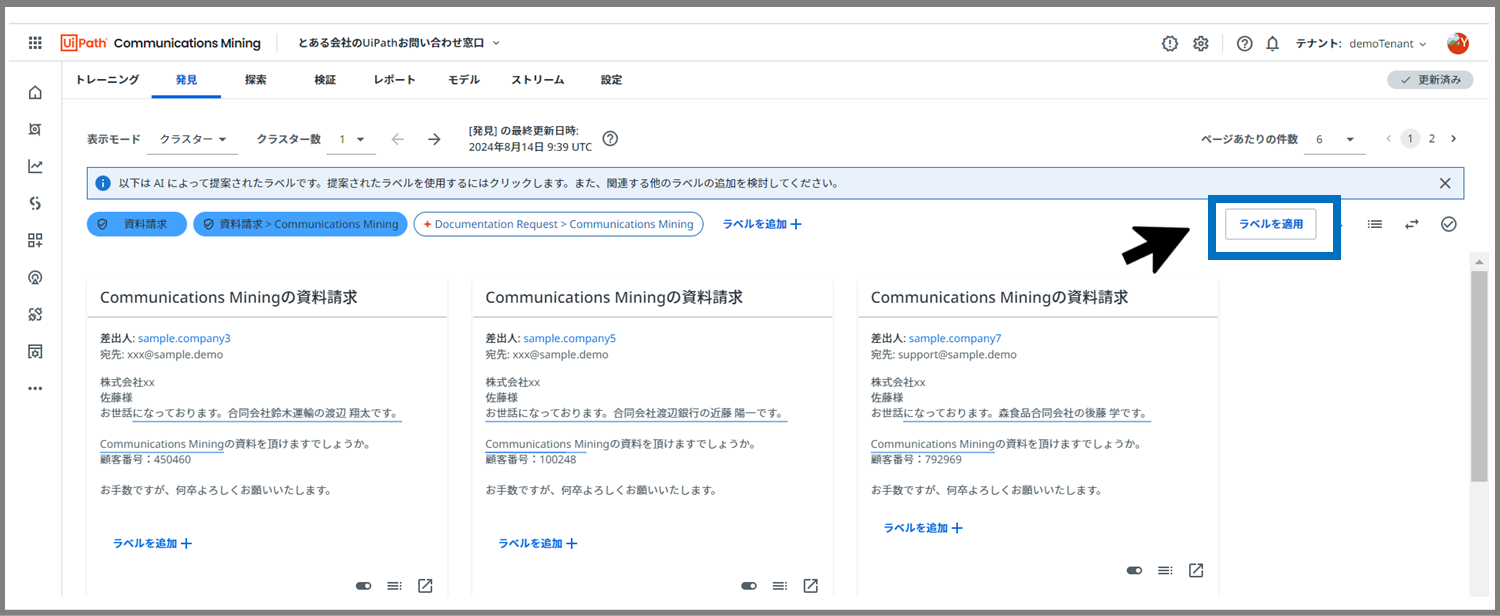Click the 更新済み status chip
This screenshot has height=616, width=1500.
pos(1430,80)
